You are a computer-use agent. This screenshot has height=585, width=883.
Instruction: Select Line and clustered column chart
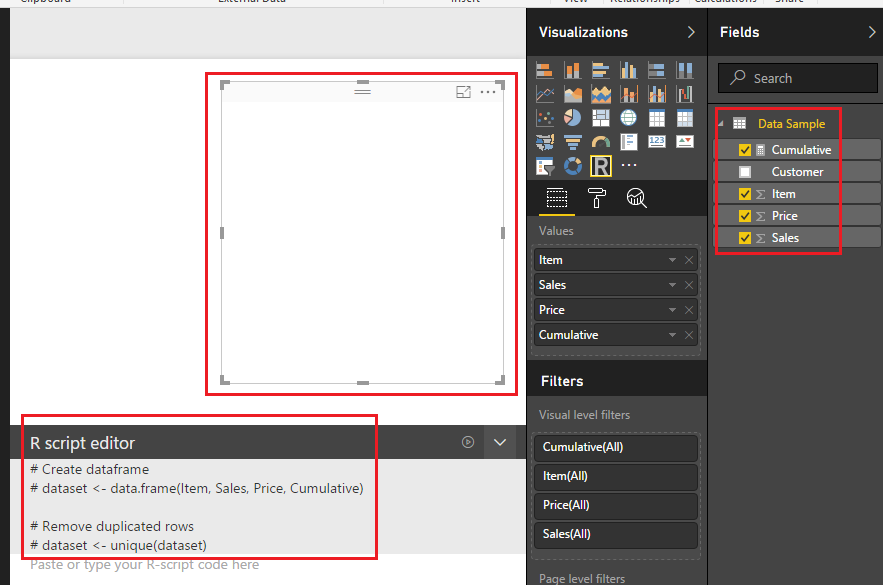tap(657, 94)
